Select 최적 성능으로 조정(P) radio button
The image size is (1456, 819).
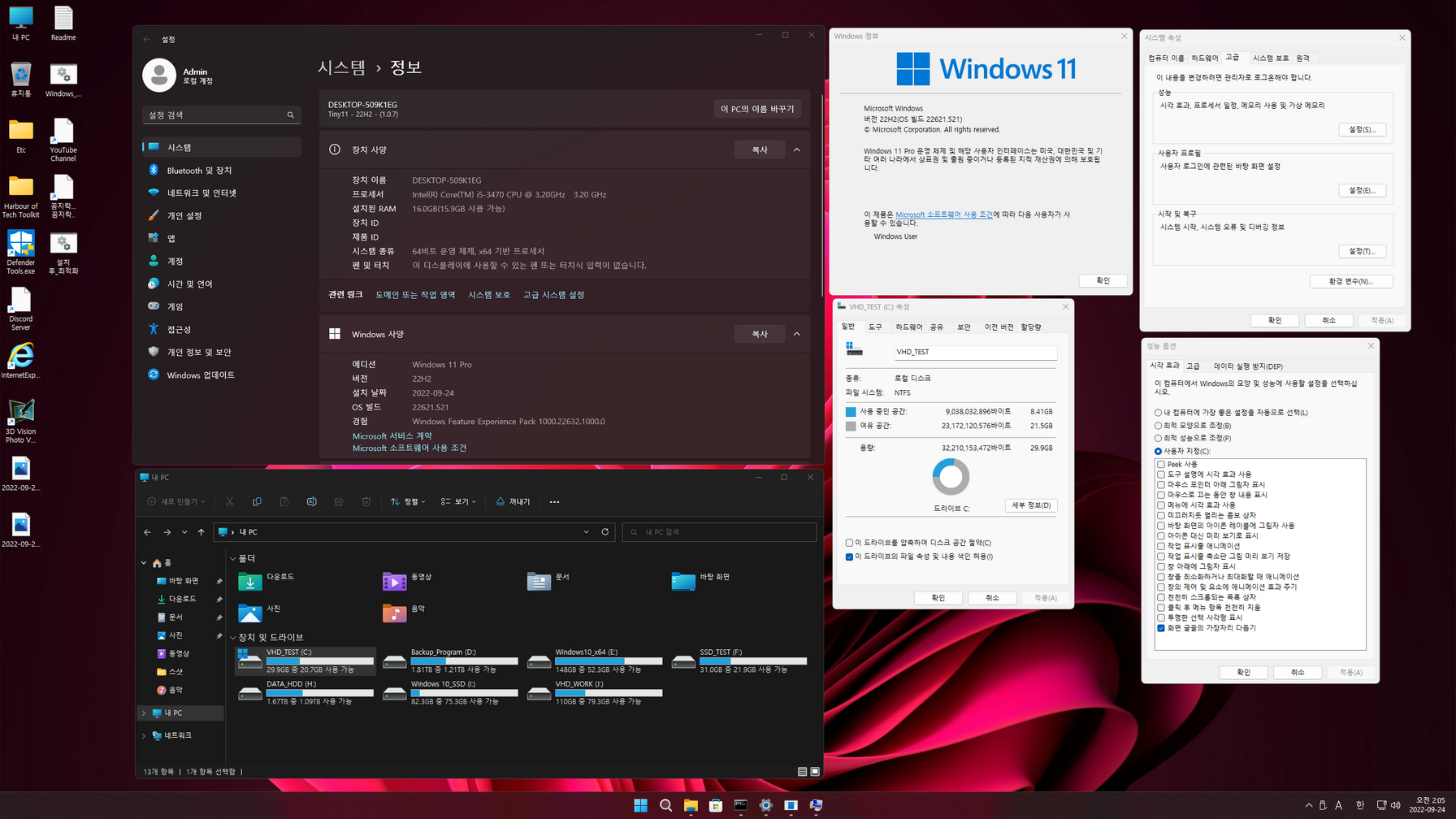click(x=1158, y=439)
